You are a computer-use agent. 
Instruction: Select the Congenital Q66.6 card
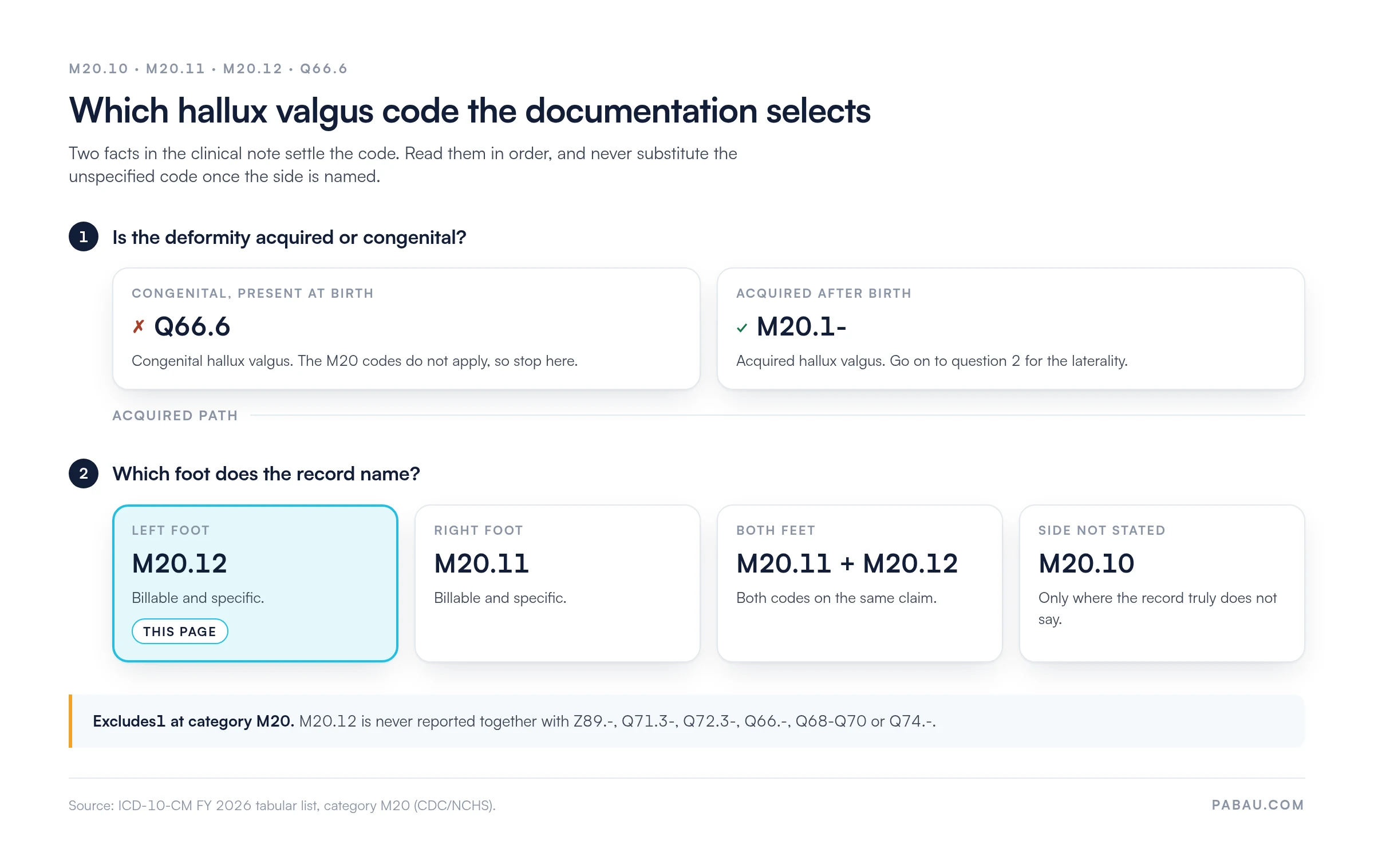pos(406,329)
